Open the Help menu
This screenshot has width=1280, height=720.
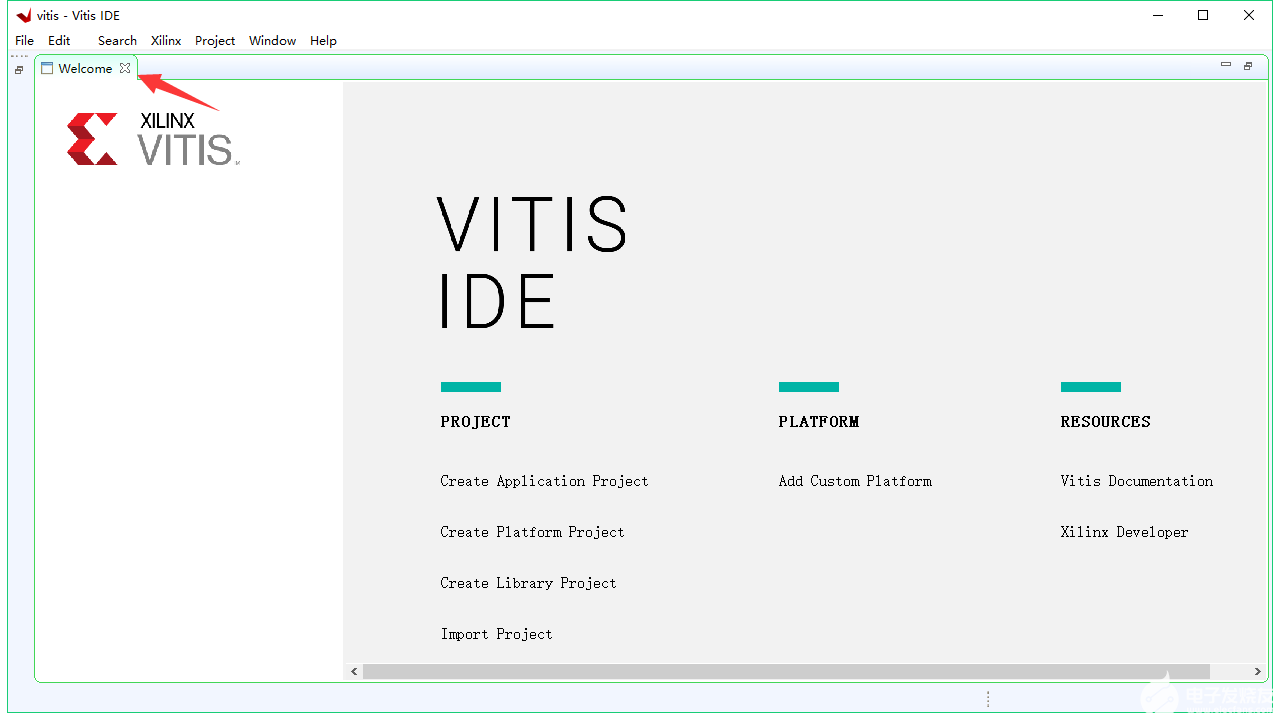click(x=323, y=41)
